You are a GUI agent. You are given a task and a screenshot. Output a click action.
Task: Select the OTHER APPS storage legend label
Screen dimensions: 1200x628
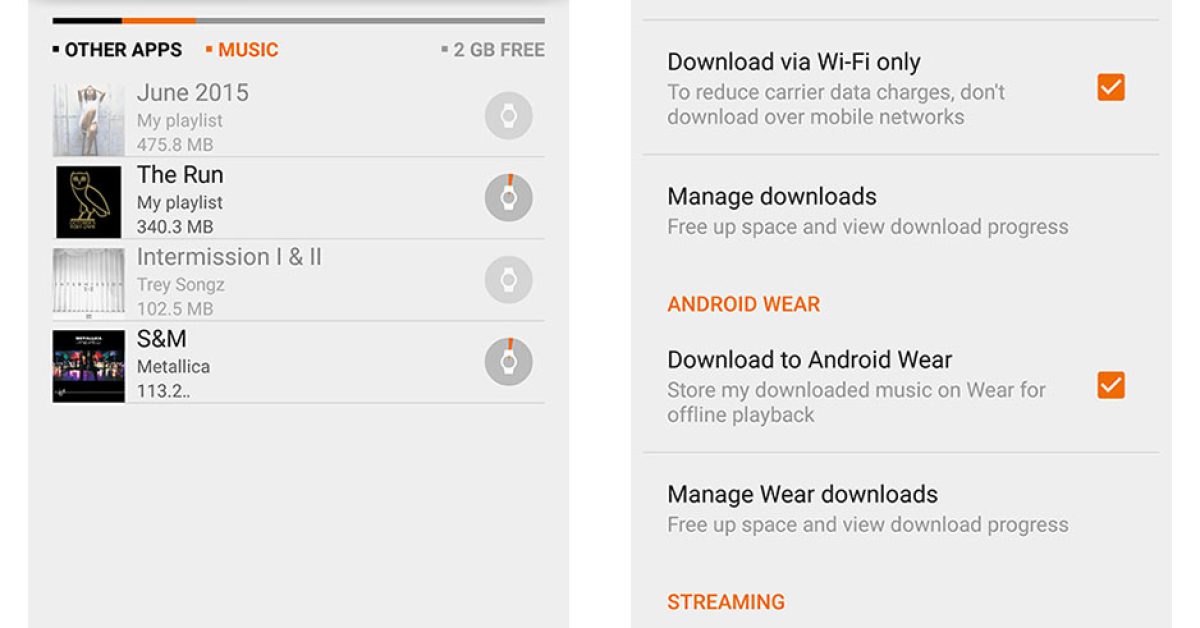click(x=122, y=50)
